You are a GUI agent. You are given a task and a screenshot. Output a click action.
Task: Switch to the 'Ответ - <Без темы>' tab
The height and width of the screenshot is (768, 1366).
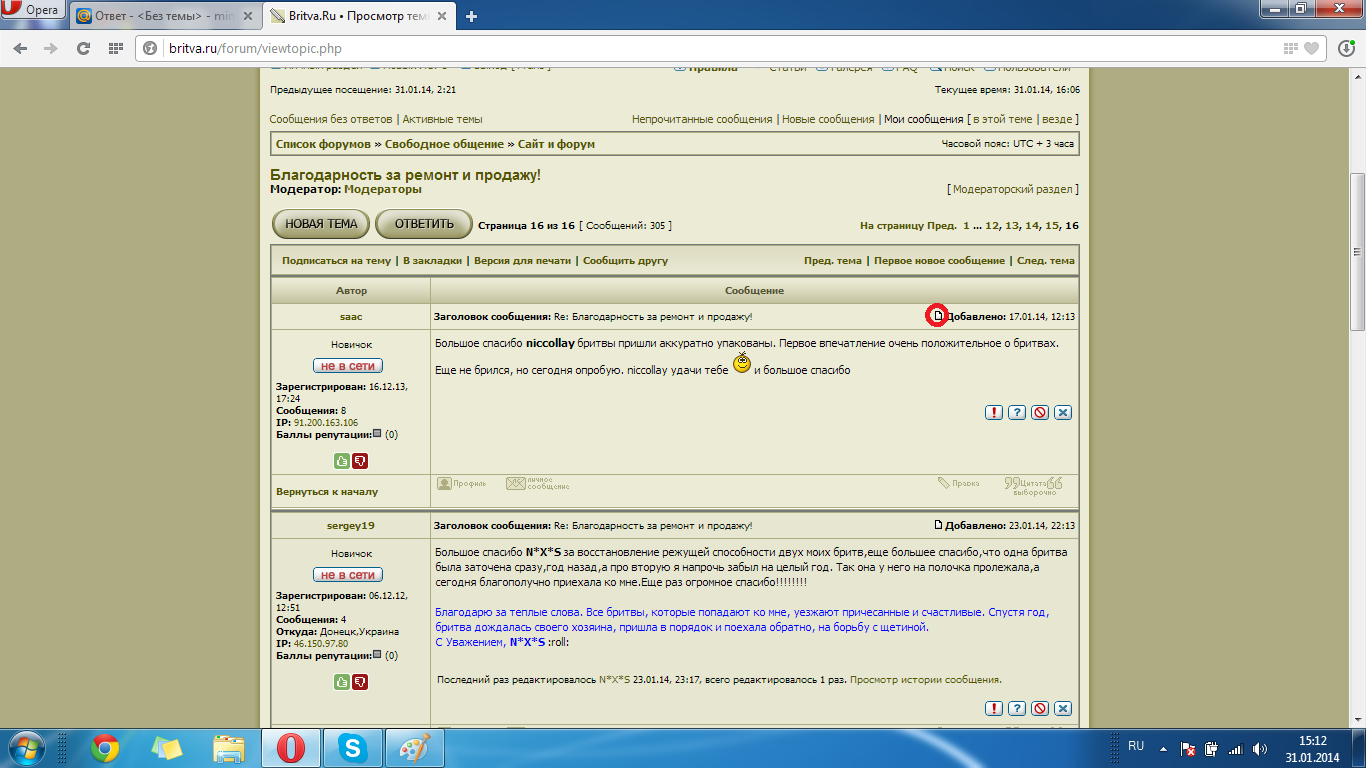pyautogui.click(x=165, y=16)
